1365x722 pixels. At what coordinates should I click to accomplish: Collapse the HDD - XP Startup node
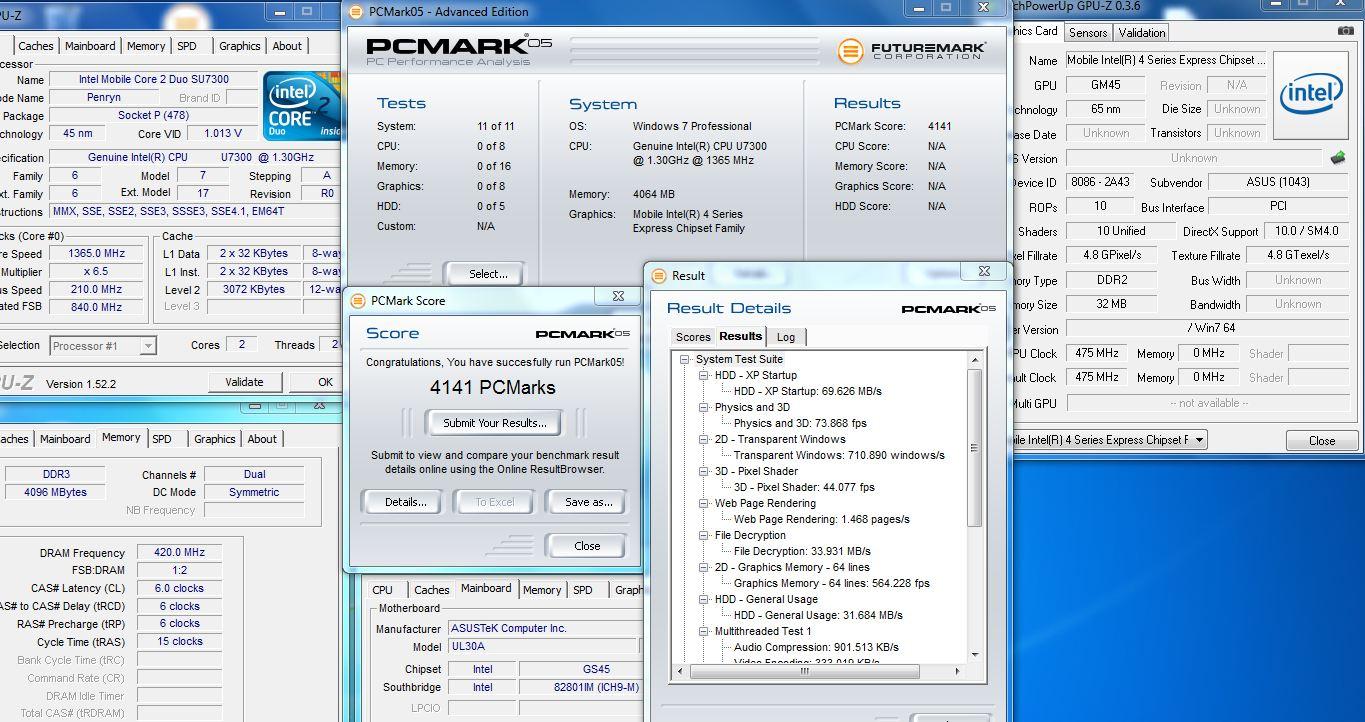pos(704,375)
